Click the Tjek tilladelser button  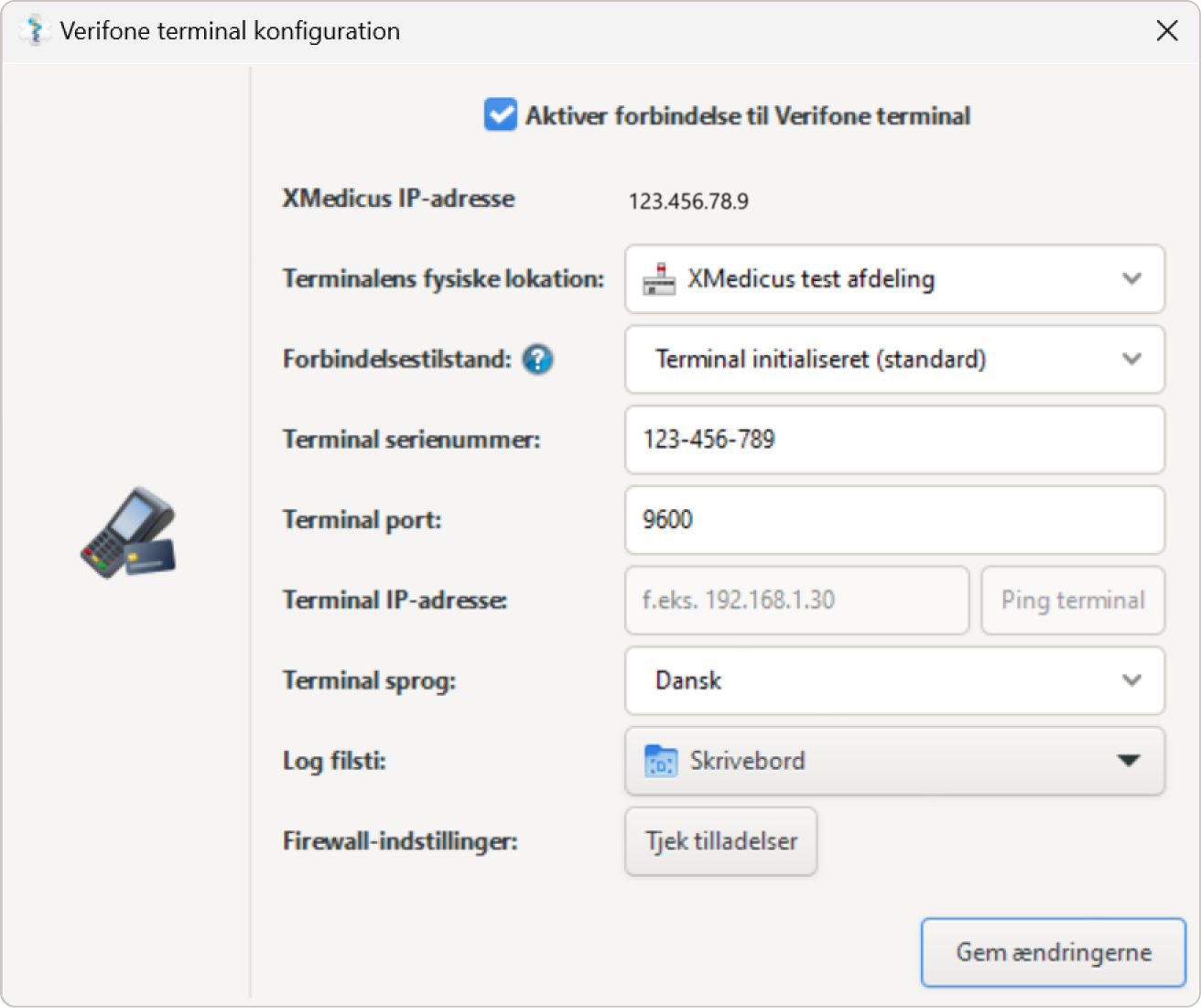coord(721,841)
